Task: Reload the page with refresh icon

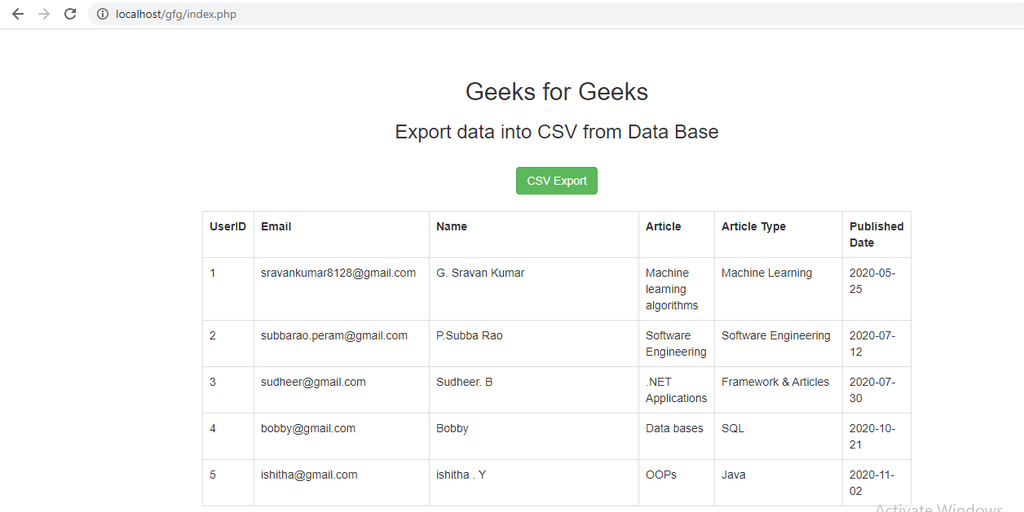Action: click(69, 14)
